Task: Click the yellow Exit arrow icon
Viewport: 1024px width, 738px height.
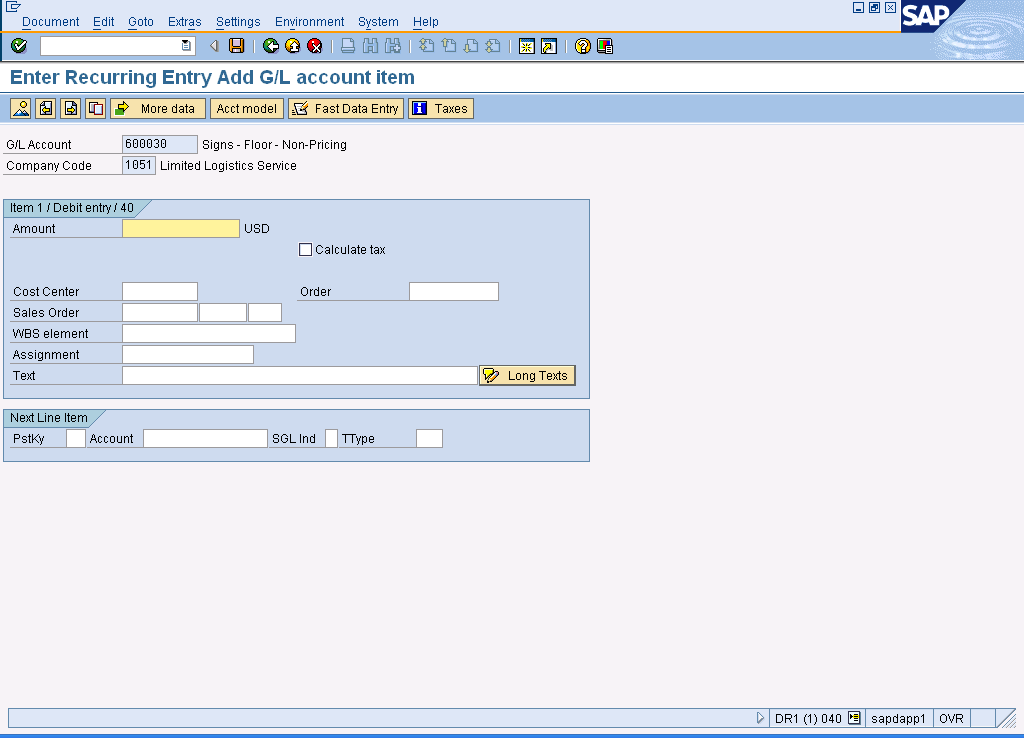Action: [x=293, y=46]
